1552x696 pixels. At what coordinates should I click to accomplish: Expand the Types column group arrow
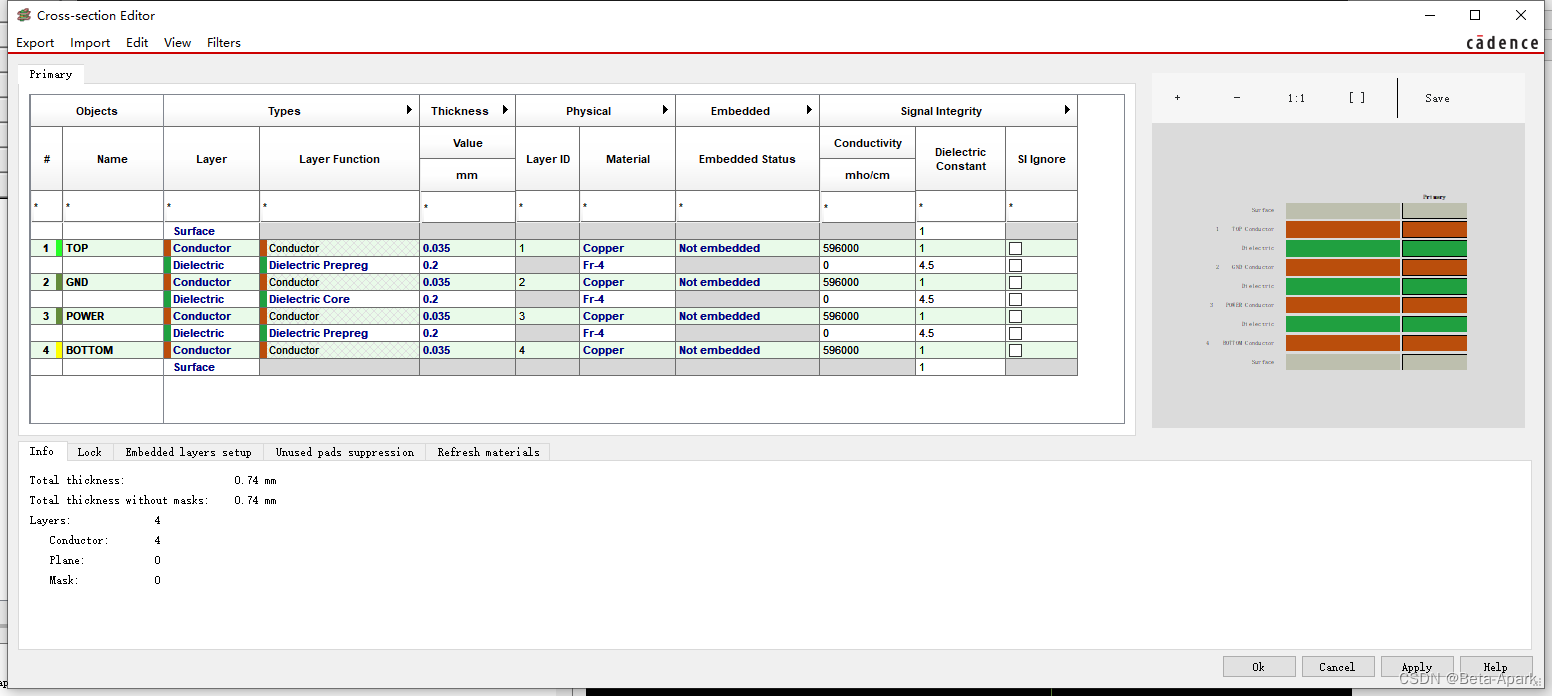pyautogui.click(x=409, y=110)
